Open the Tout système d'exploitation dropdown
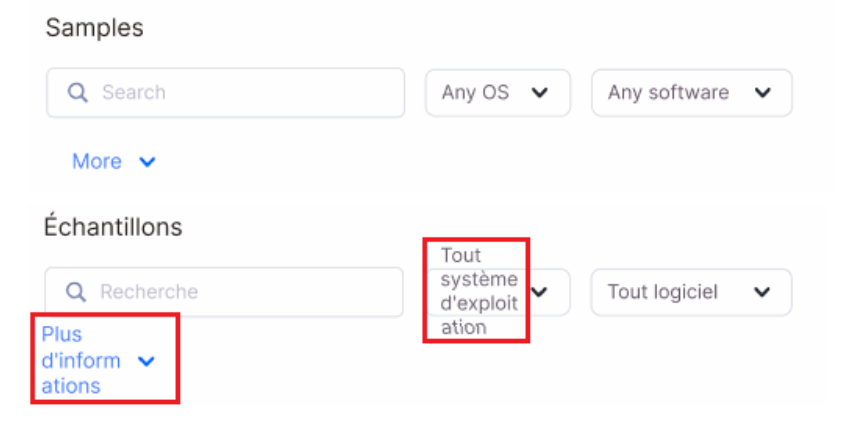 pos(480,292)
